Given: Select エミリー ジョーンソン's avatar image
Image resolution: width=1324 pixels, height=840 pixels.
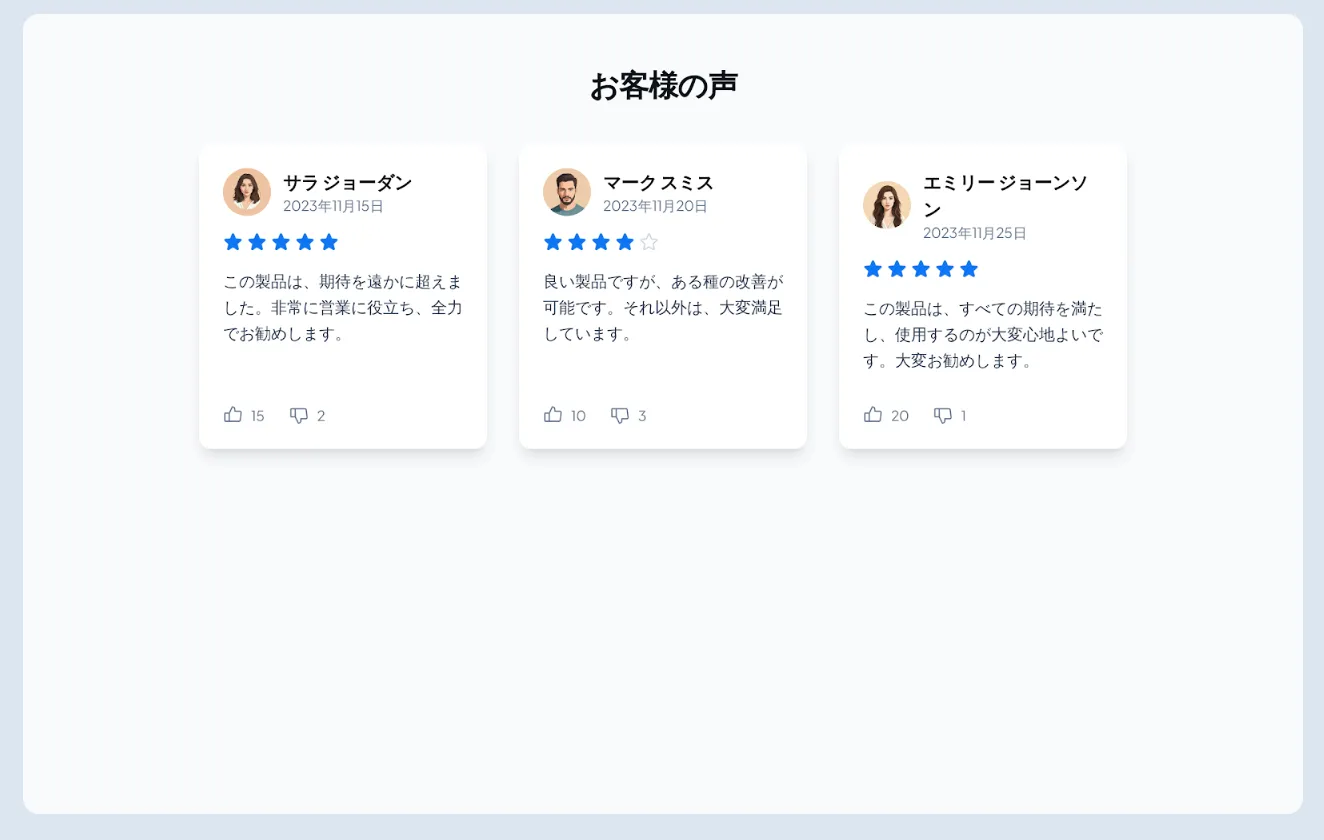Looking at the screenshot, I should tap(887, 205).
